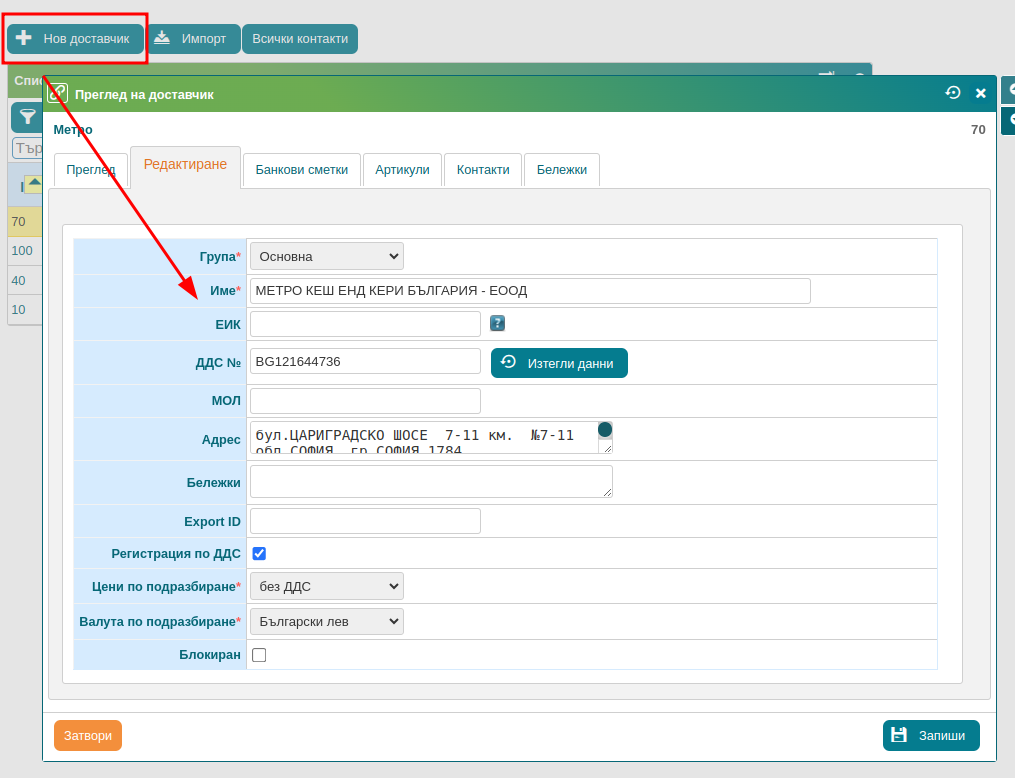Click the refresh icon in the dialog header

pyautogui.click(x=952, y=93)
